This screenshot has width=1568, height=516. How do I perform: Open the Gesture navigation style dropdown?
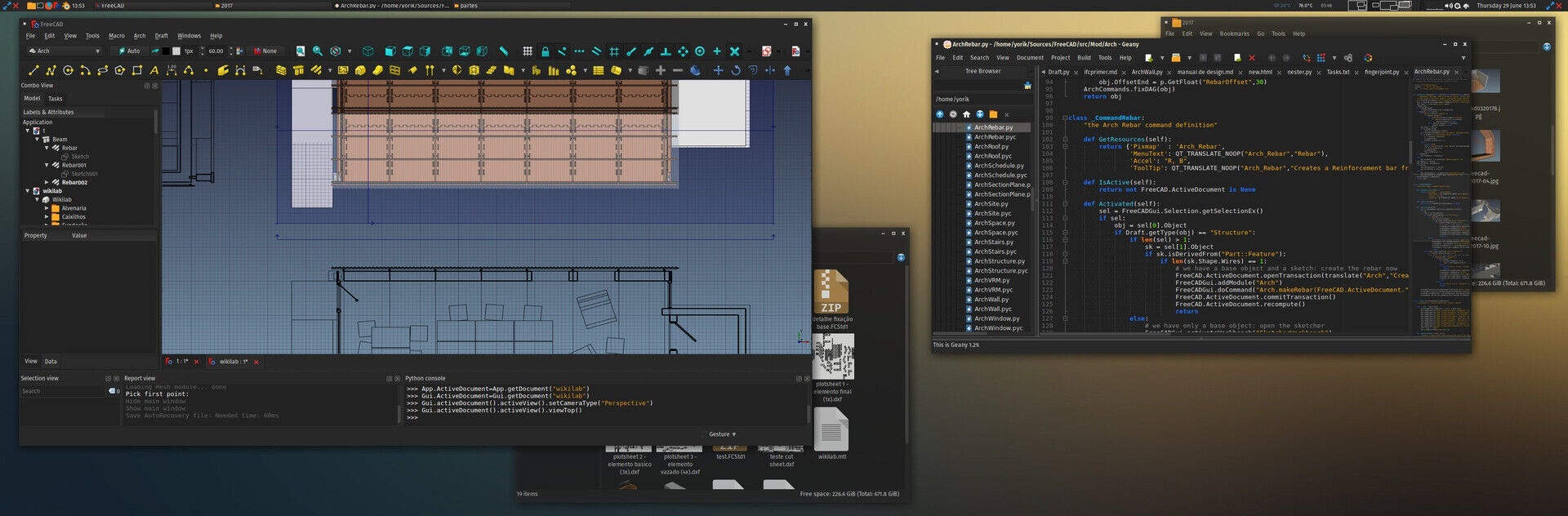[x=723, y=434]
